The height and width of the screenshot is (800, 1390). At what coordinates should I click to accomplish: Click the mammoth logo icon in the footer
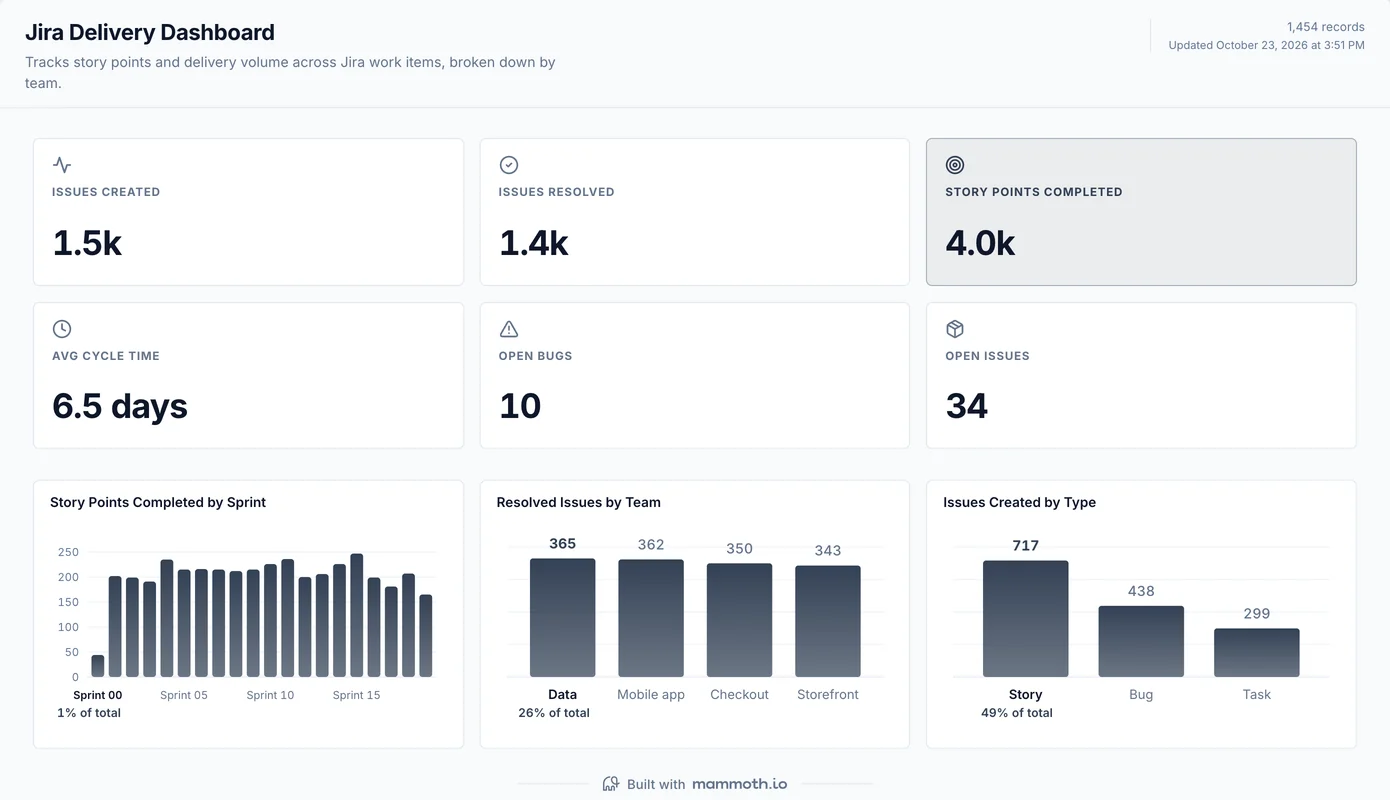[x=611, y=784]
